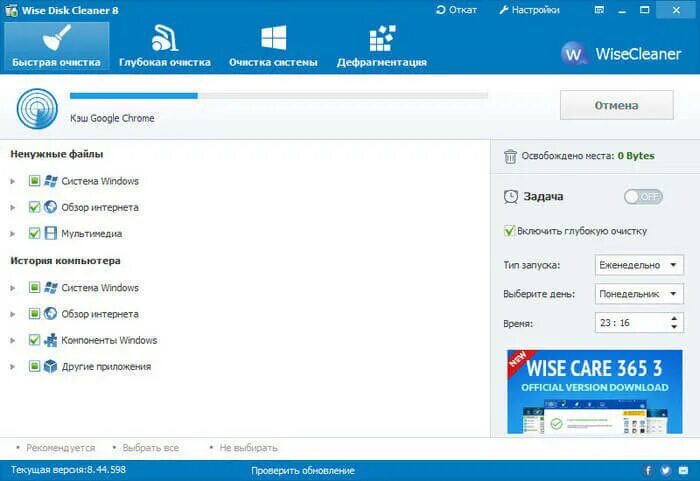Uncheck Обзор интернета in Ненужные файлы
This screenshot has width=700, height=481.
34,207
